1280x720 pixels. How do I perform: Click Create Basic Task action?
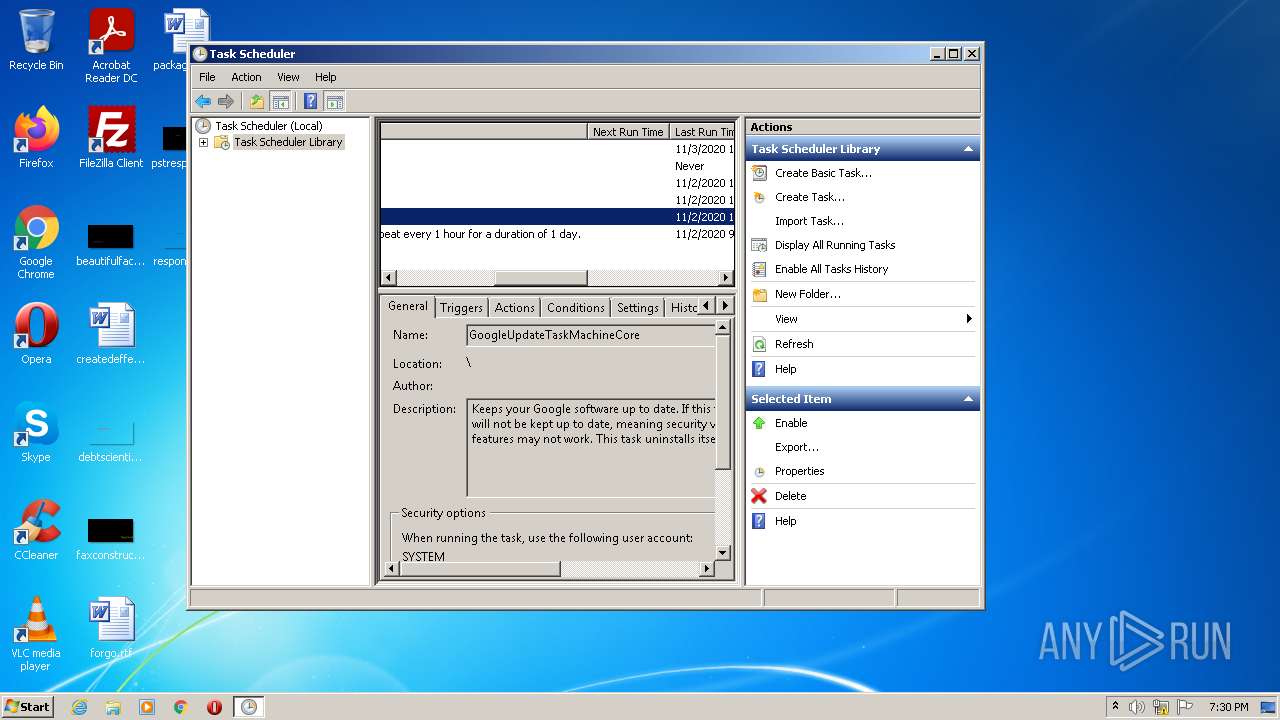coord(823,173)
